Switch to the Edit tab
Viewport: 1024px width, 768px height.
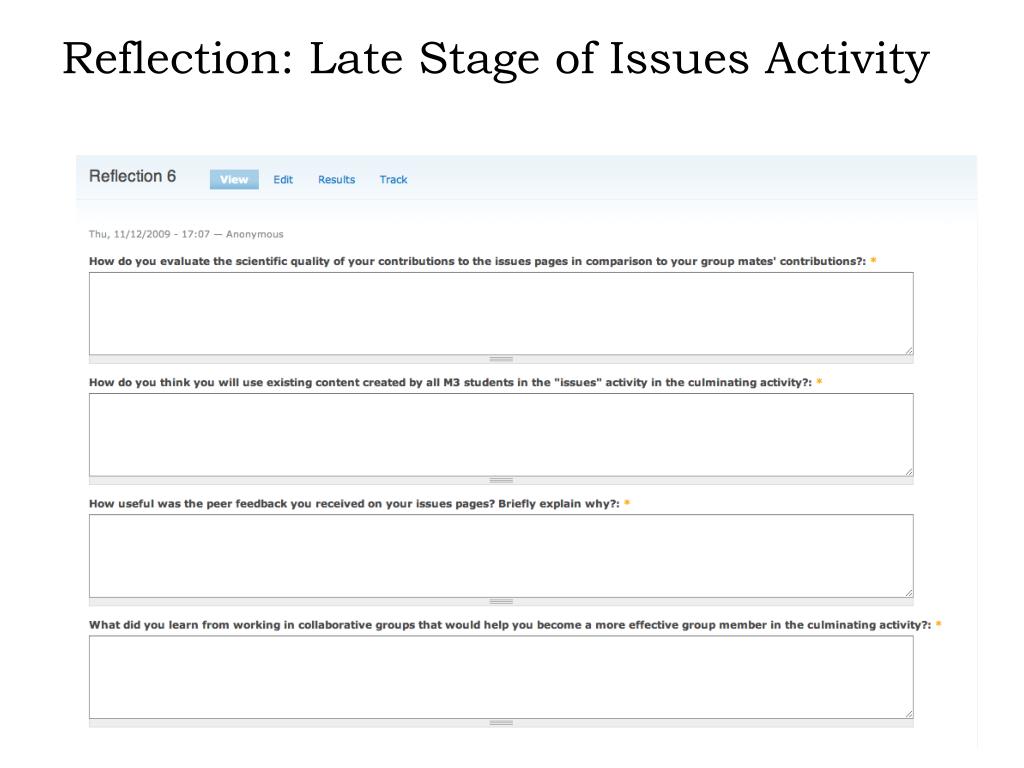pyautogui.click(x=283, y=180)
